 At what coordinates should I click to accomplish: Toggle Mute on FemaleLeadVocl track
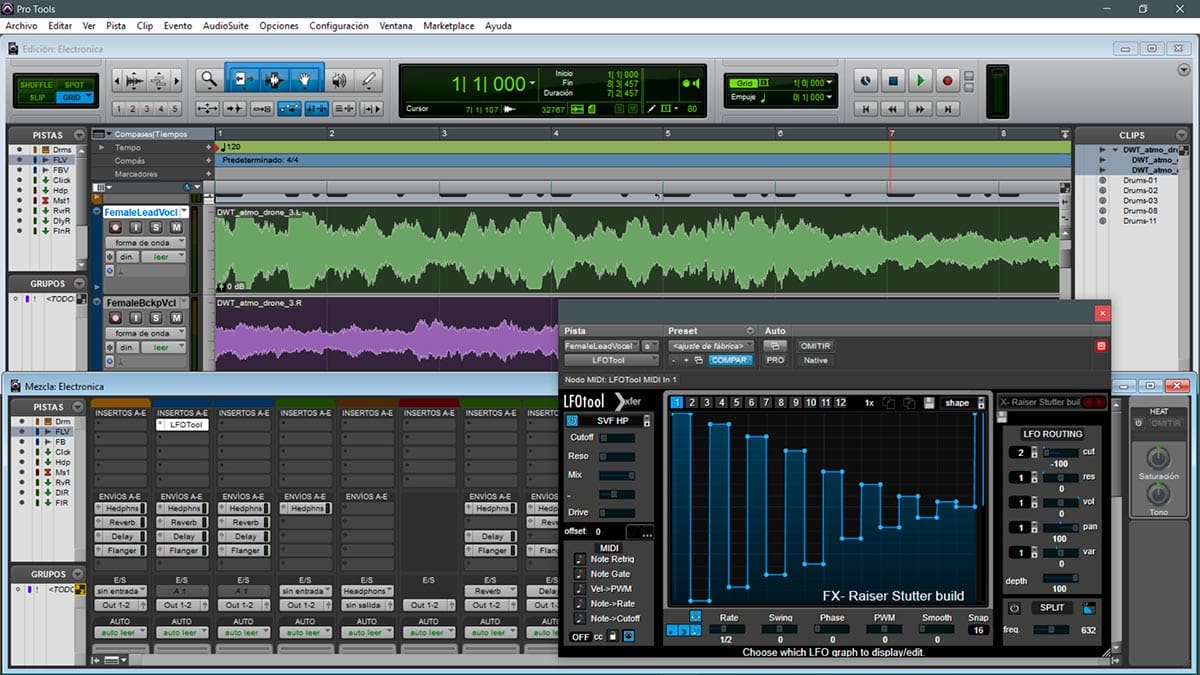pos(177,228)
